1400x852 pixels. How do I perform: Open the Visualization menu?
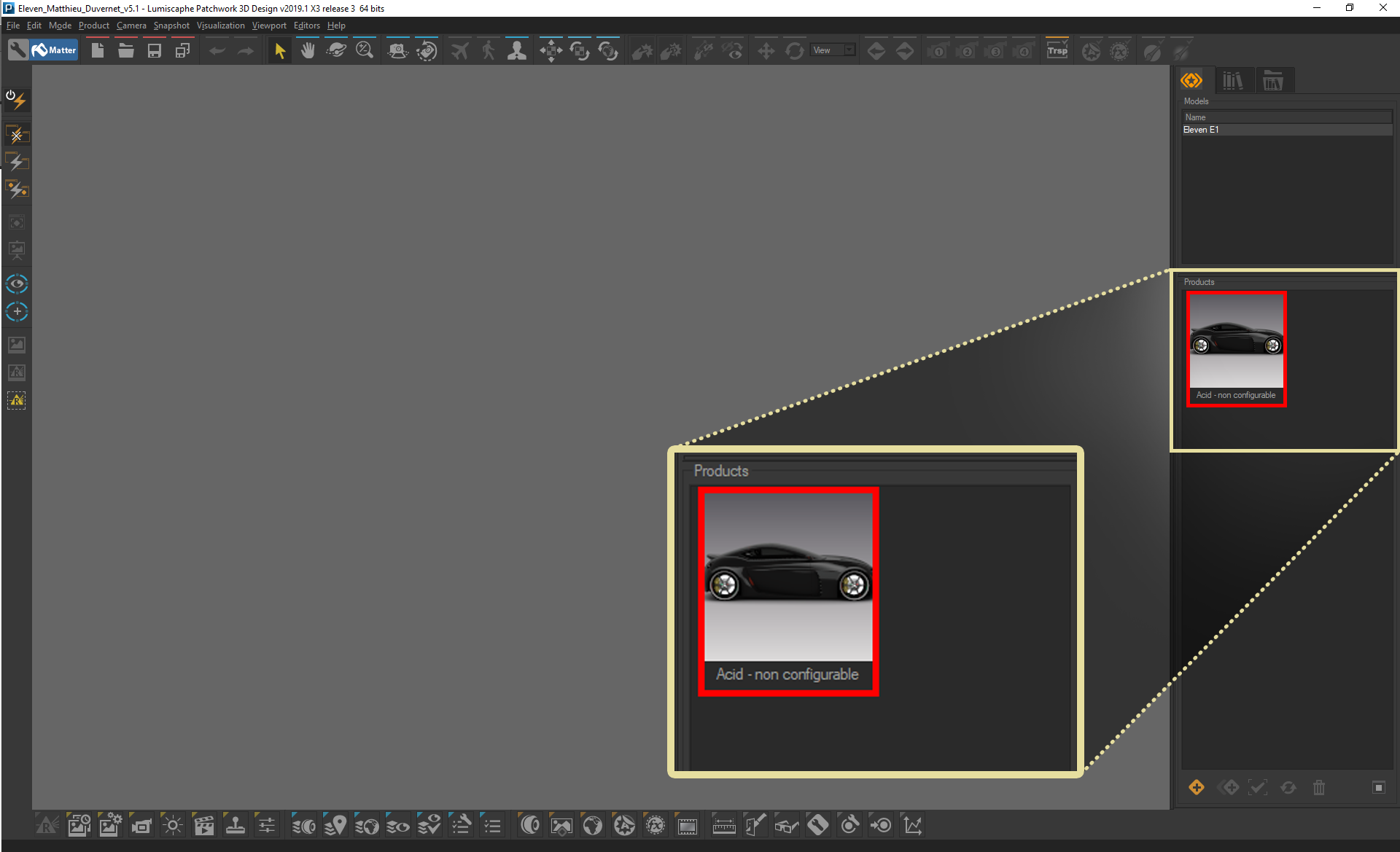point(220,26)
